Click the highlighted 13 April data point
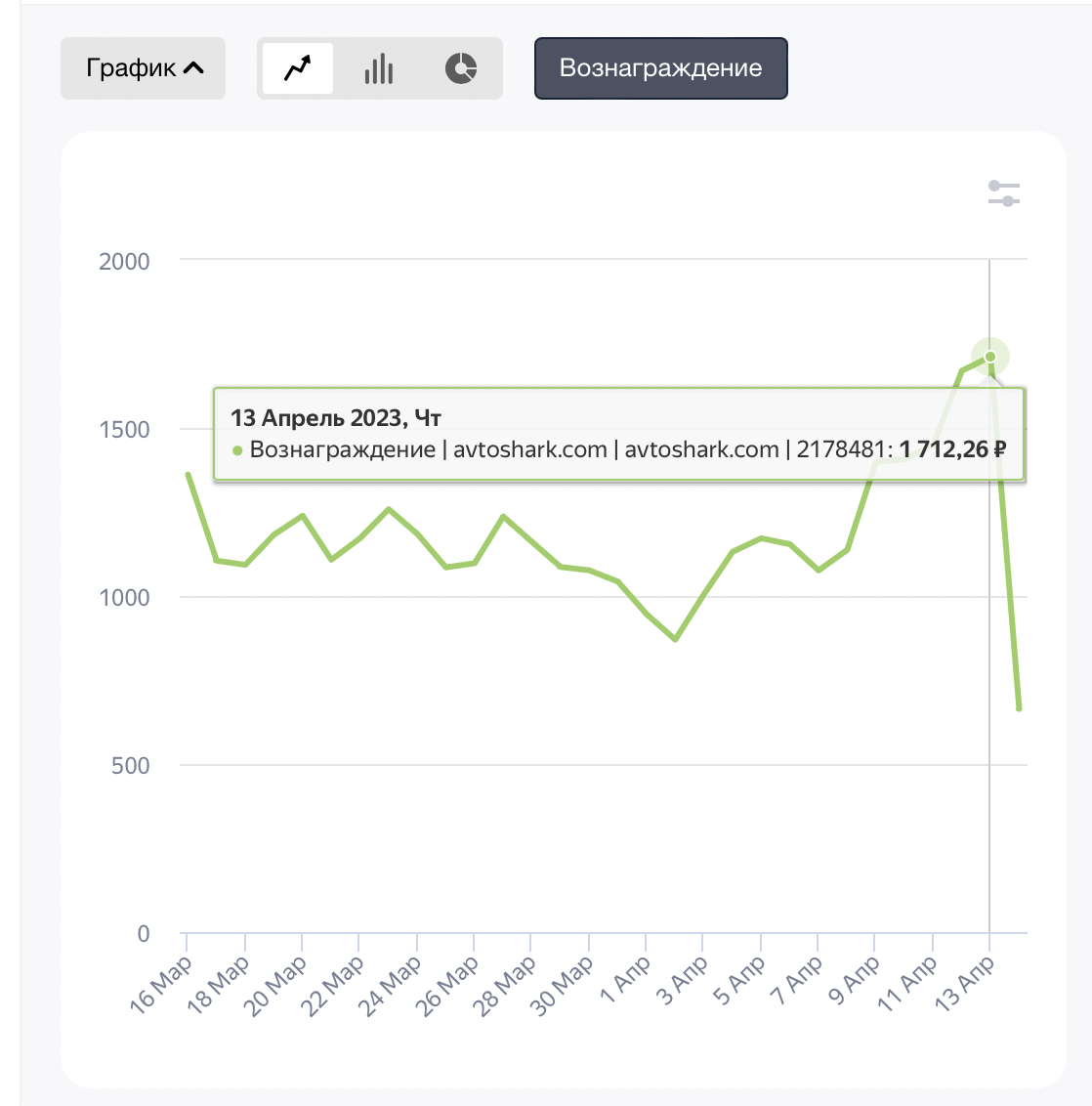This screenshot has width=1092, height=1106. tap(989, 357)
